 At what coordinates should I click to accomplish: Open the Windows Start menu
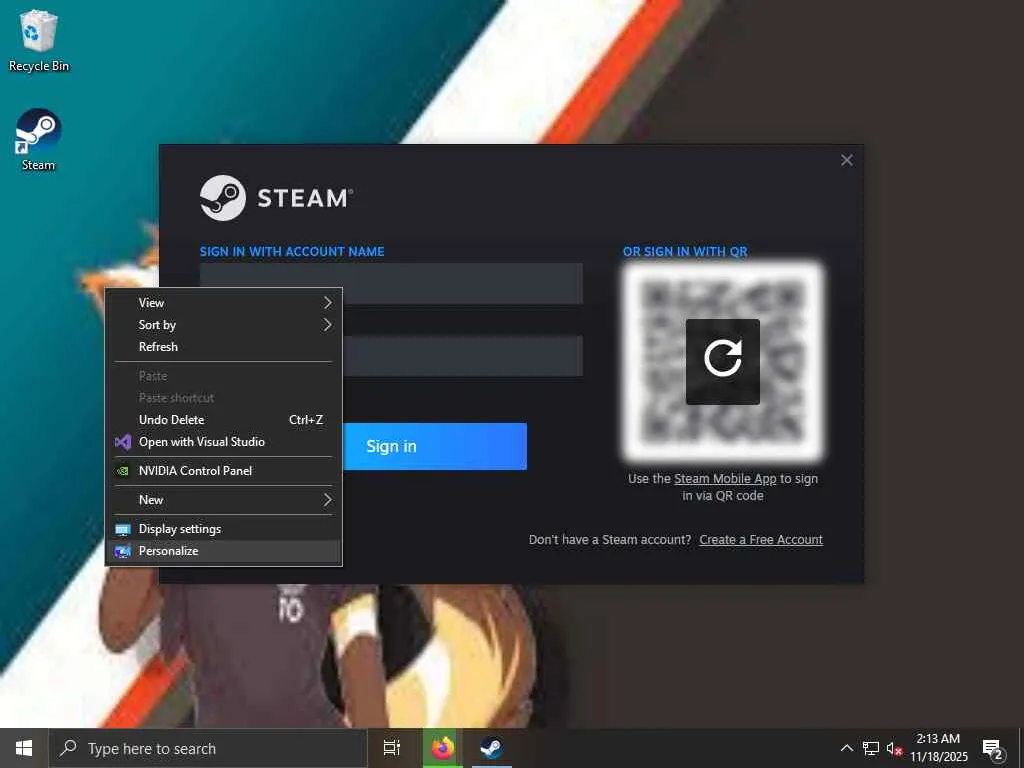point(24,748)
